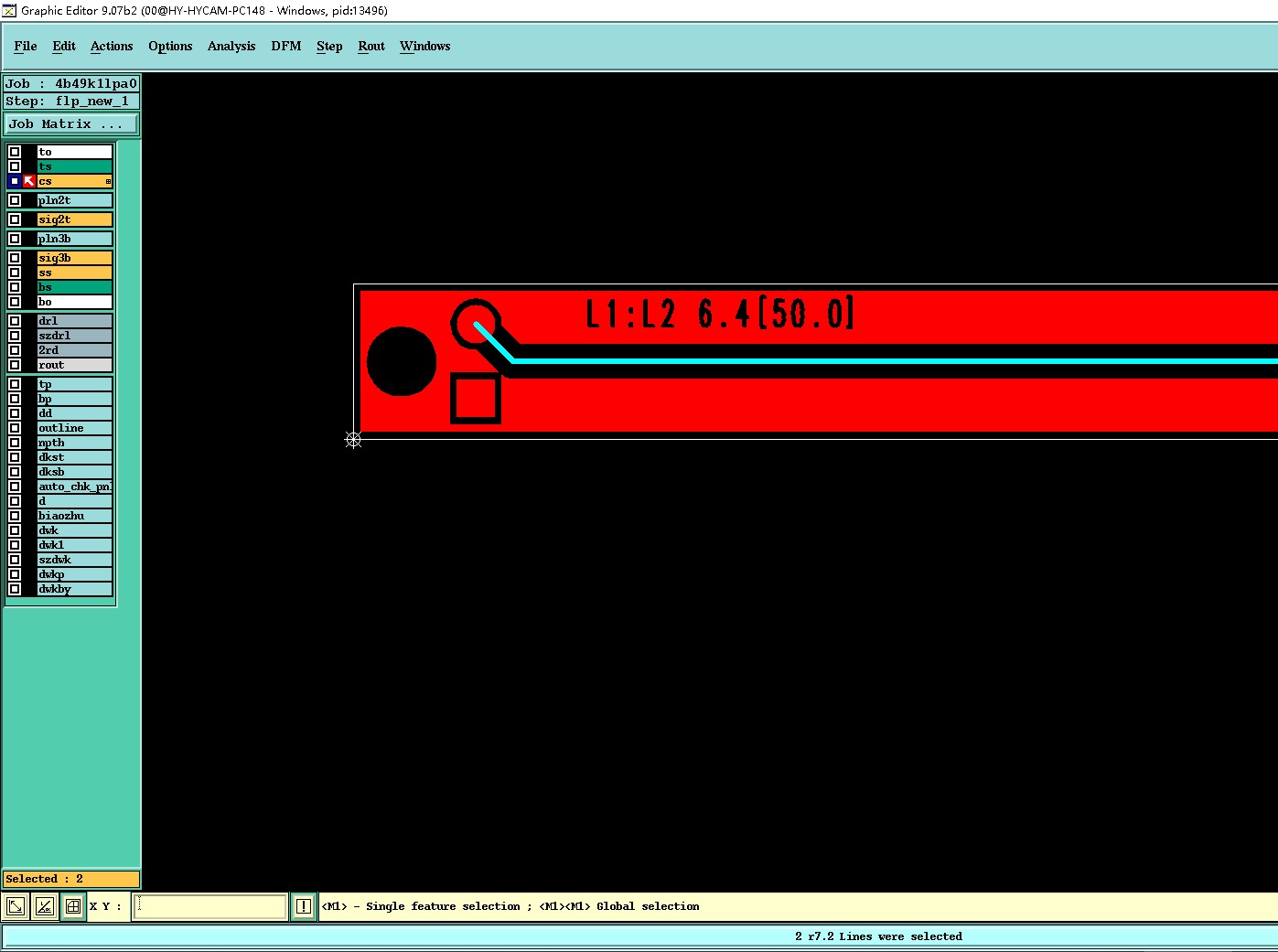Toggle display checkbox for layer sig3b
The width and height of the screenshot is (1278, 952).
15,258
